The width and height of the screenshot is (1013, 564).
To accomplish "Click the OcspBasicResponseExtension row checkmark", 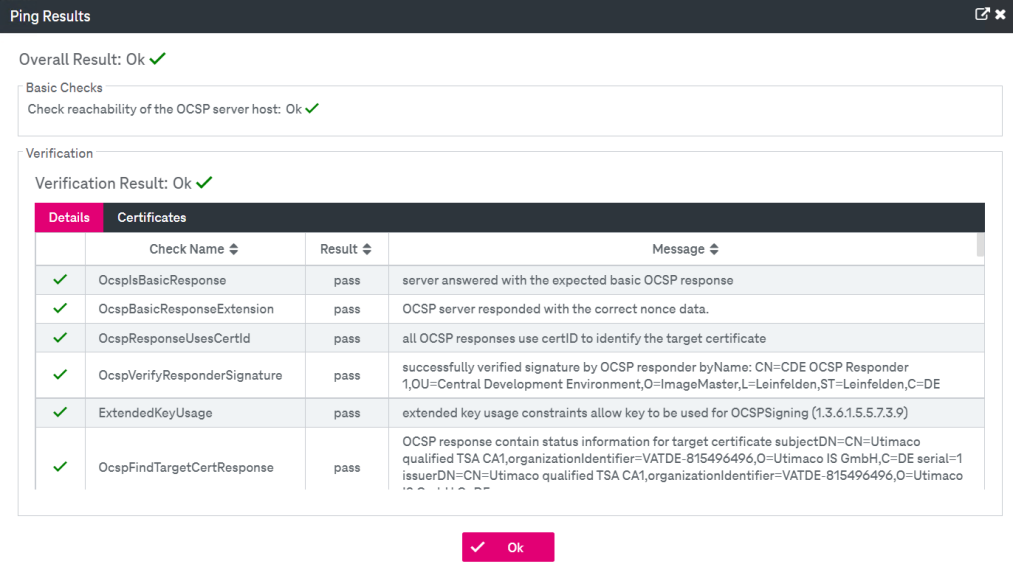I will (60, 309).
